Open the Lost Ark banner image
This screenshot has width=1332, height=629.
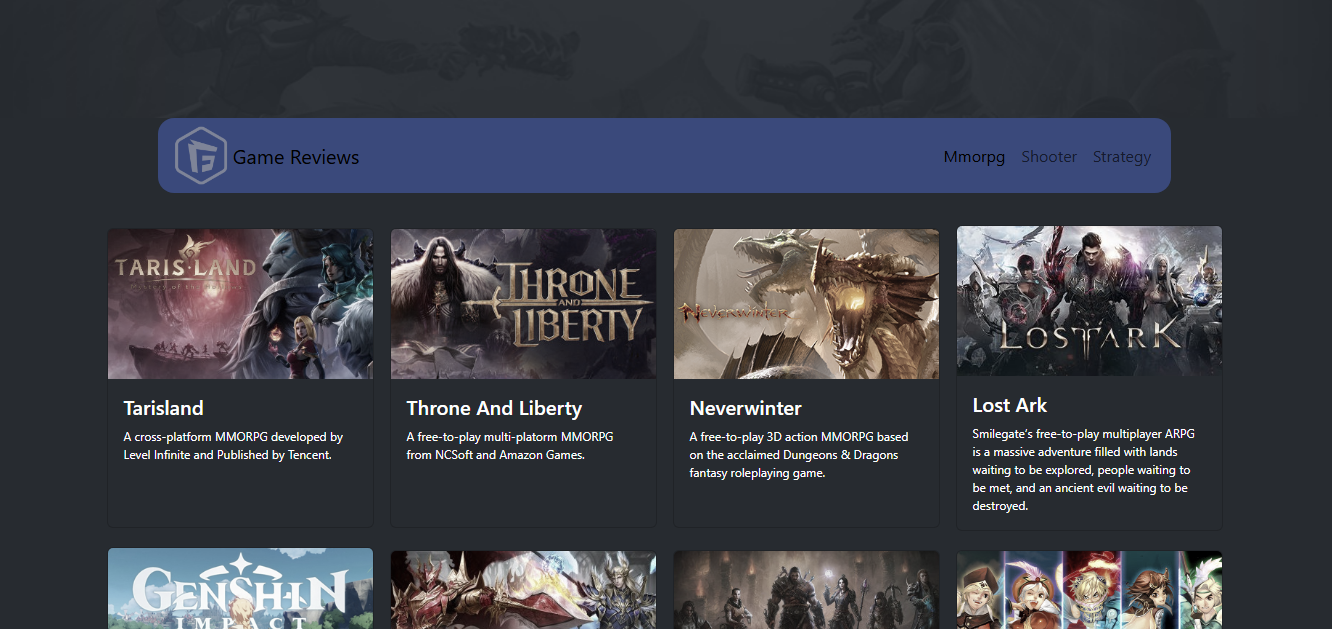(1089, 301)
